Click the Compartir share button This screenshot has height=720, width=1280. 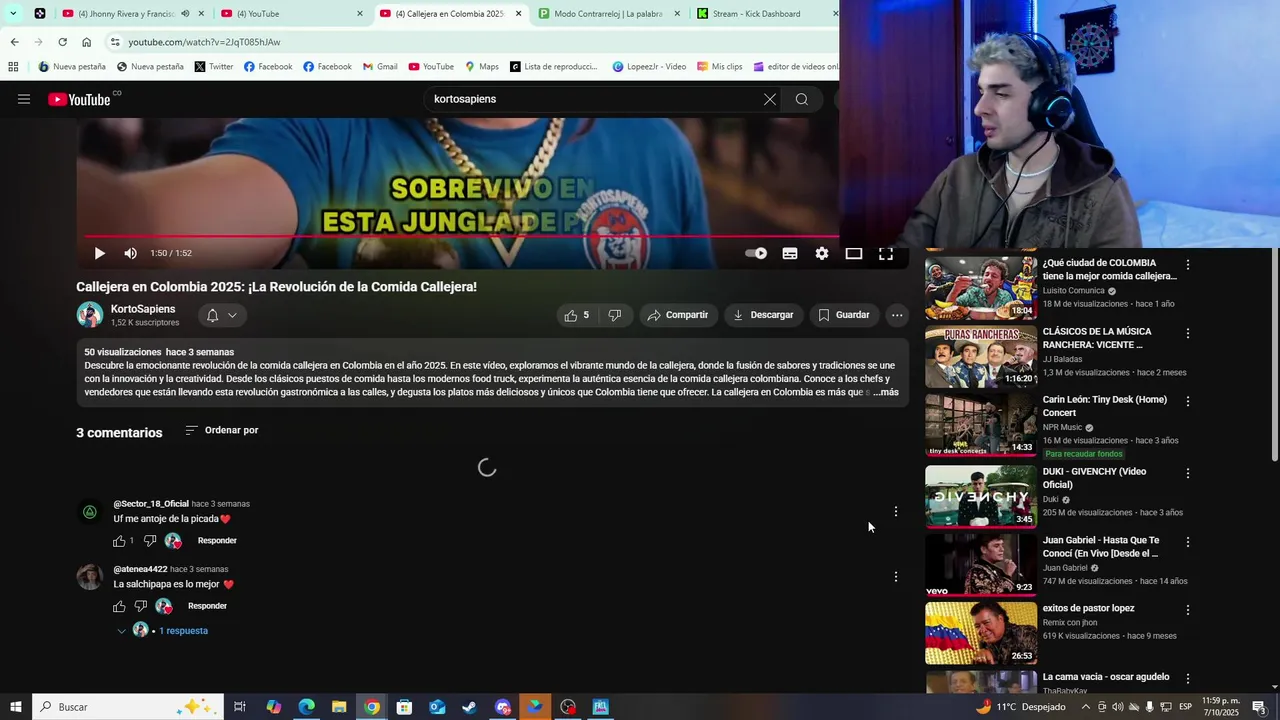pyautogui.click(x=677, y=315)
